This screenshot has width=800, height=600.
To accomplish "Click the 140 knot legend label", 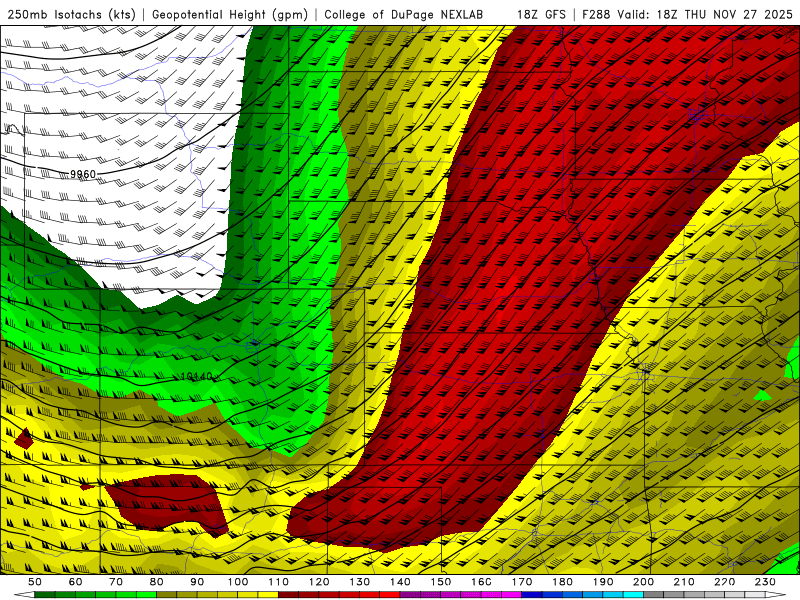I will click(400, 582).
